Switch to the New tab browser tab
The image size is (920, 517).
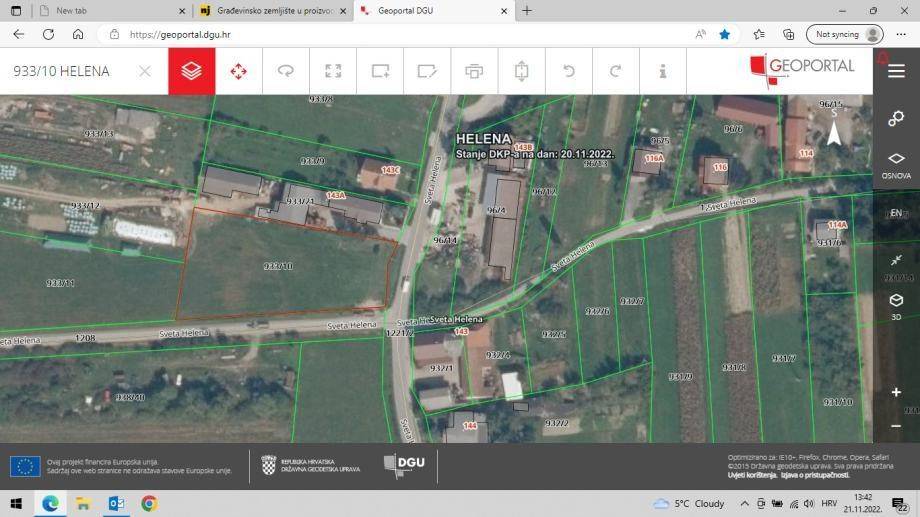click(111, 11)
